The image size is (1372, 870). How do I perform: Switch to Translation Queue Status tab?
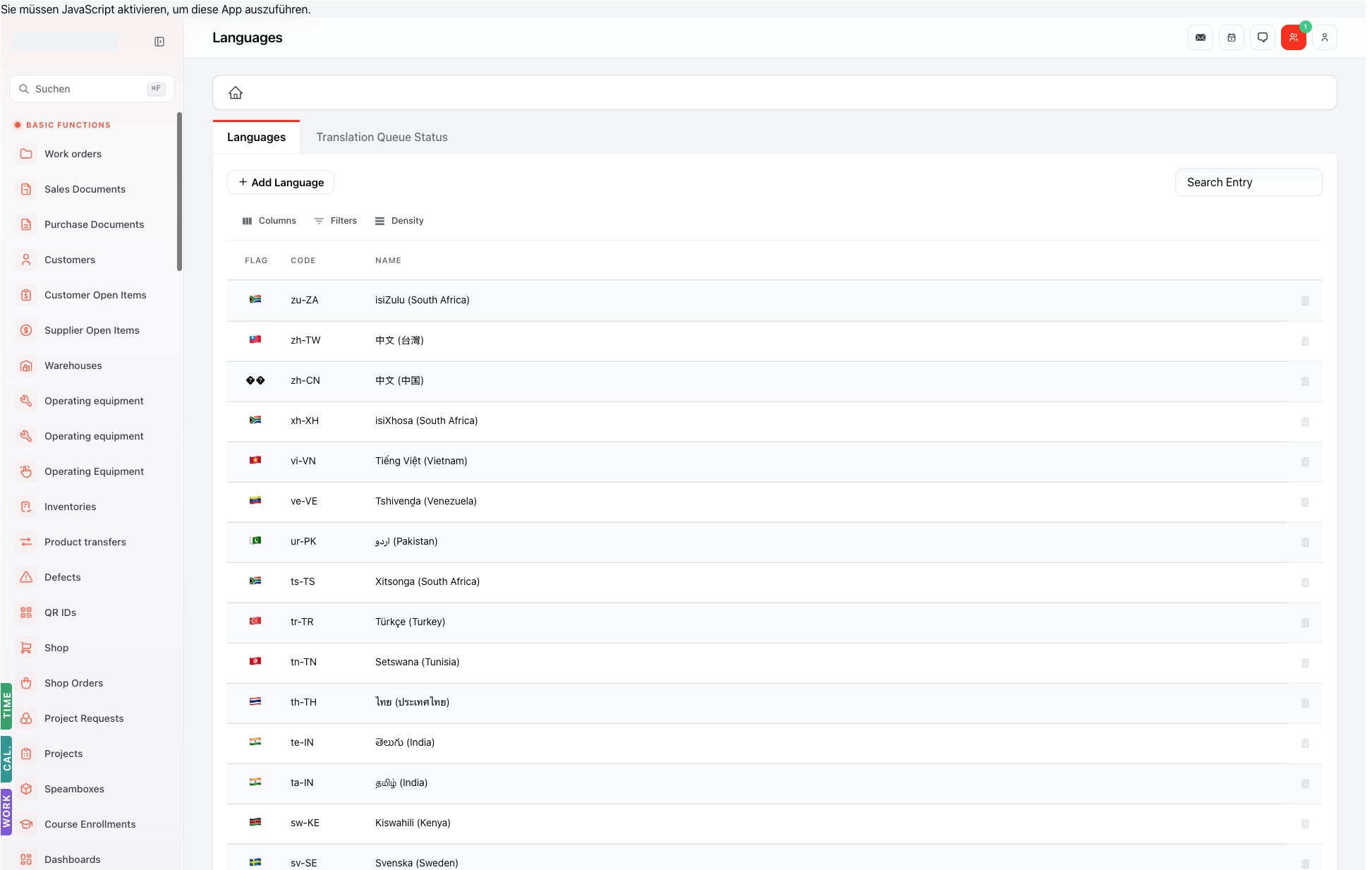(382, 137)
